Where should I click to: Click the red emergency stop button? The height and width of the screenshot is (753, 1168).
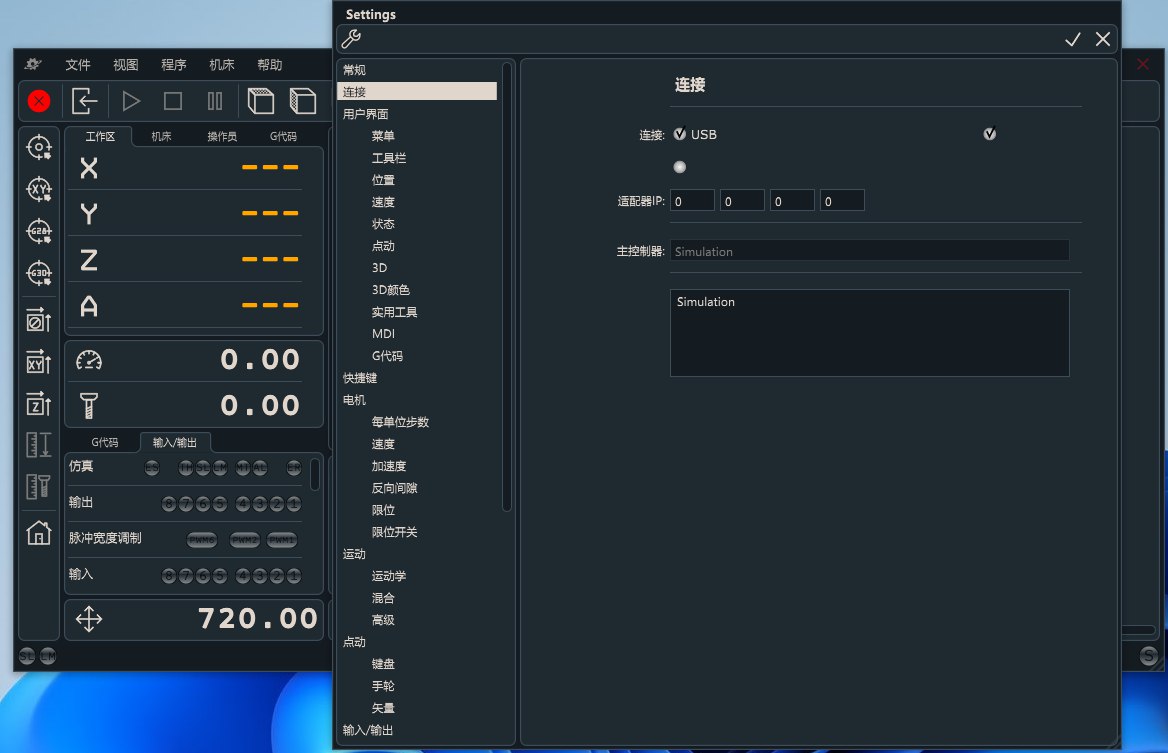point(39,100)
